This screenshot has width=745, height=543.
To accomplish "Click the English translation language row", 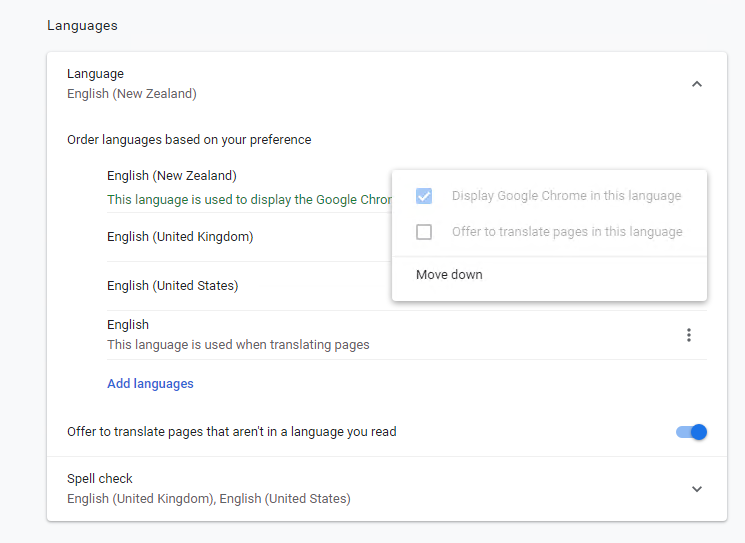I will coord(407,335).
